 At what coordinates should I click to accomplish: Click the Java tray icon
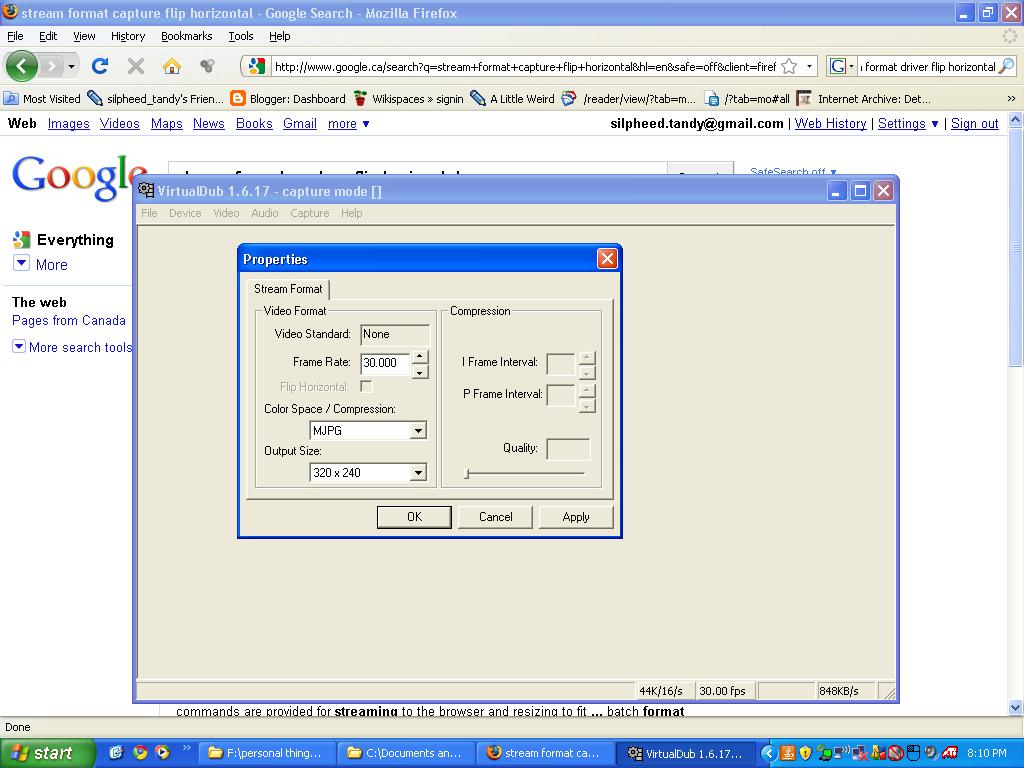pos(788,753)
